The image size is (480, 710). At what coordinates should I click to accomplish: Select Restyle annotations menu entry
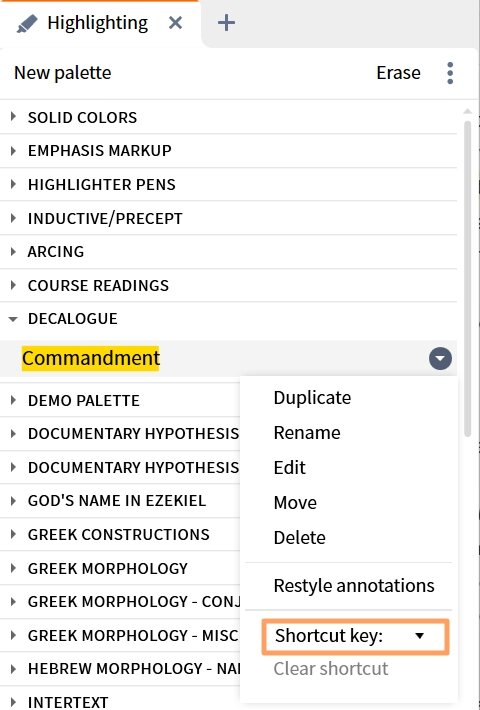354,586
